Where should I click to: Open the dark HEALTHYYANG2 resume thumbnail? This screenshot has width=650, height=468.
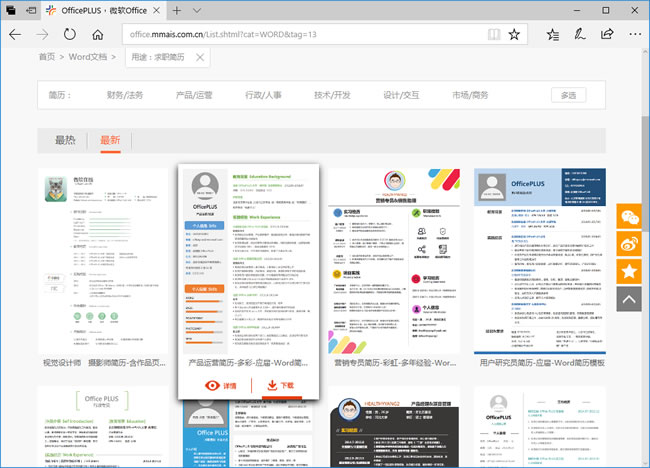pos(394,429)
